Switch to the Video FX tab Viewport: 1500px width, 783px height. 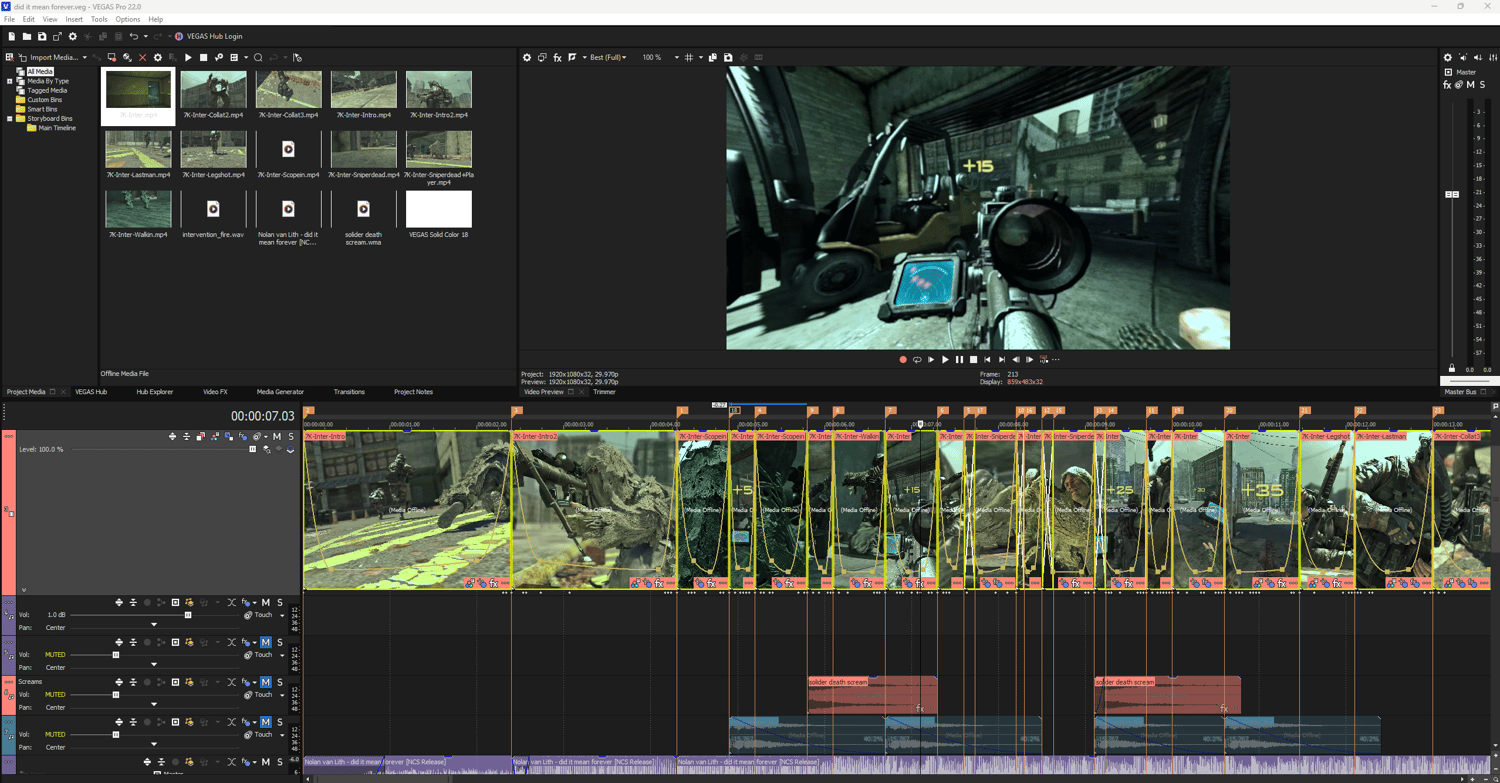[x=215, y=392]
